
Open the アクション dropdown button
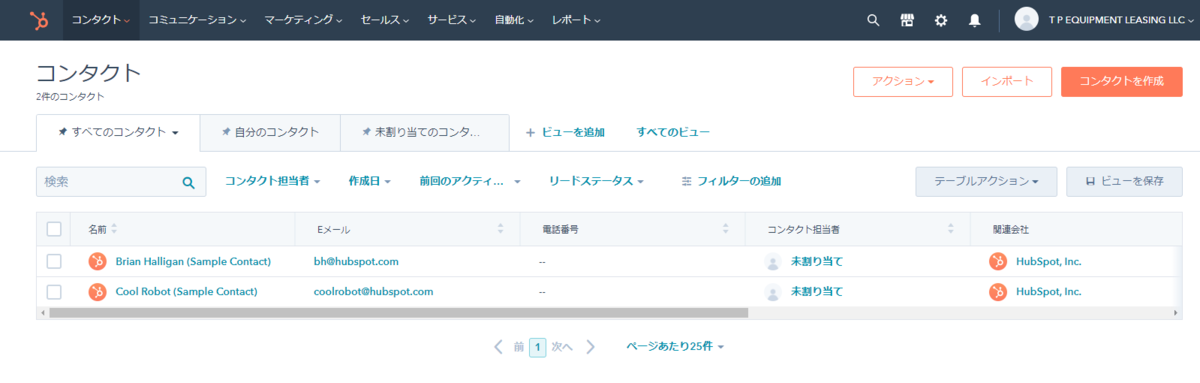[x=903, y=82]
